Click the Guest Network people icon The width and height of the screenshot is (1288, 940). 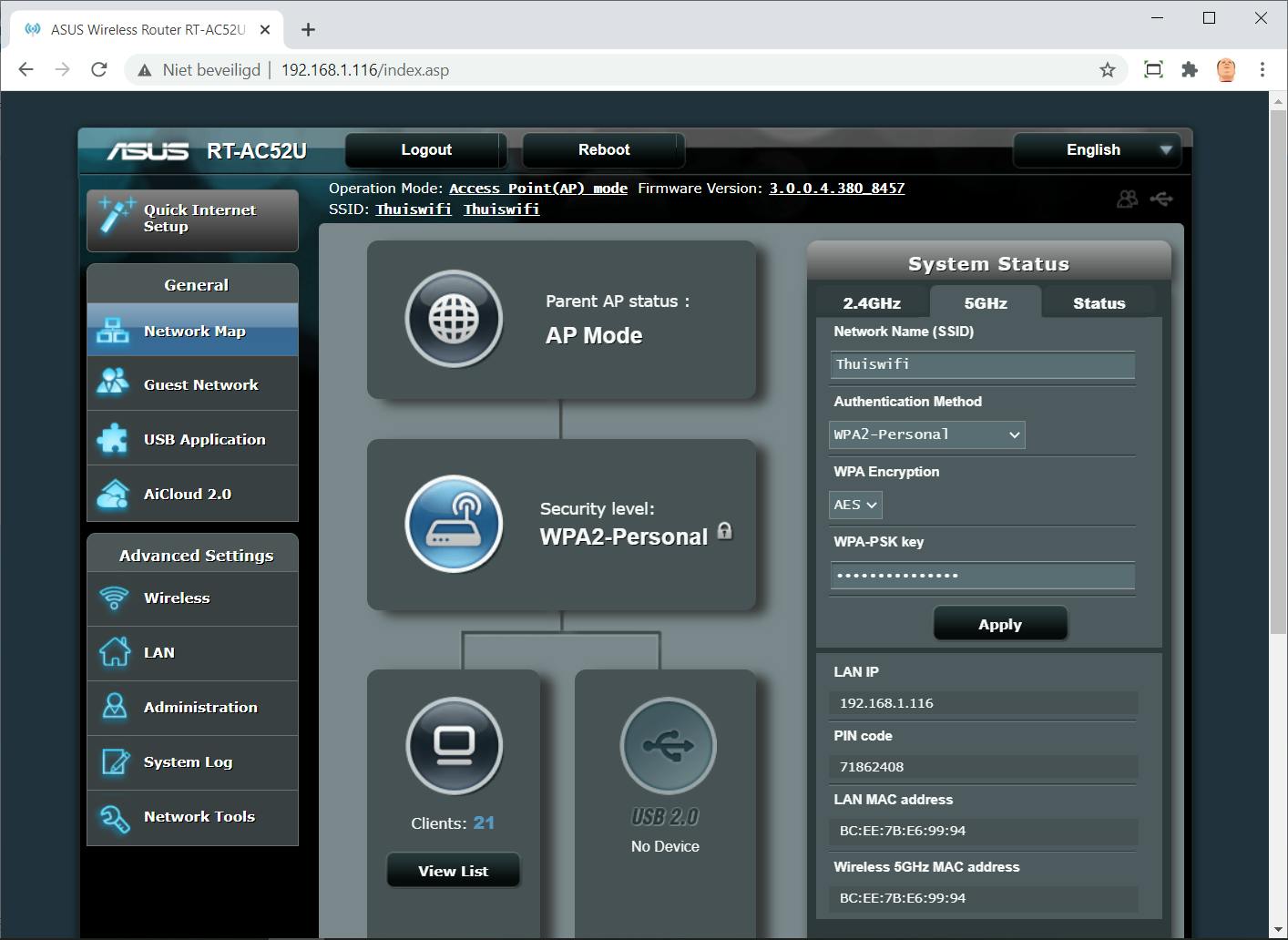[x=113, y=383]
